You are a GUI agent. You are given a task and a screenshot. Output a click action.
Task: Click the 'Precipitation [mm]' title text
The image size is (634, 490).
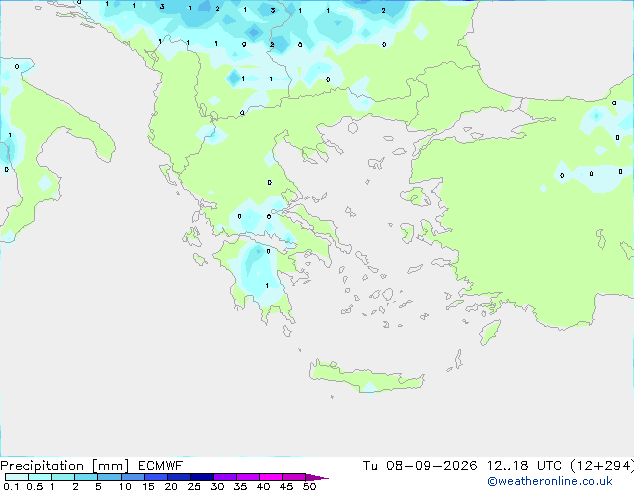64,466
